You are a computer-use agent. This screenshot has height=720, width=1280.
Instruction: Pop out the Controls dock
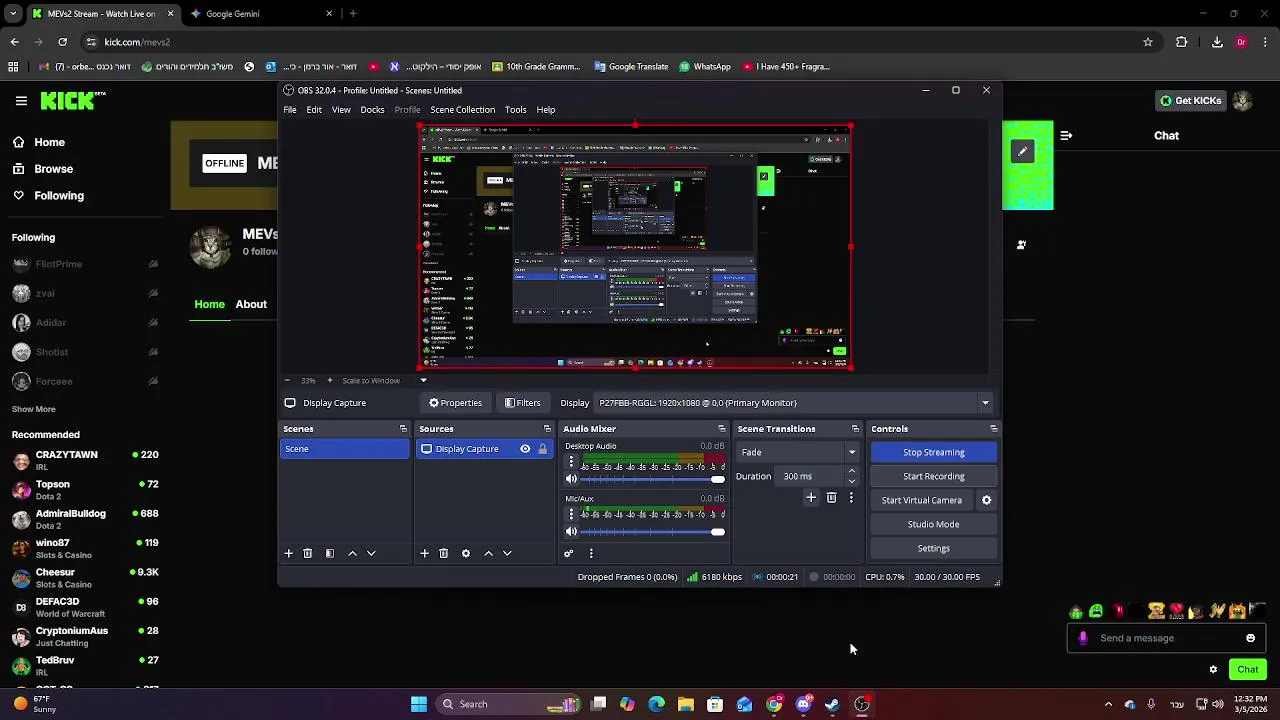994,429
